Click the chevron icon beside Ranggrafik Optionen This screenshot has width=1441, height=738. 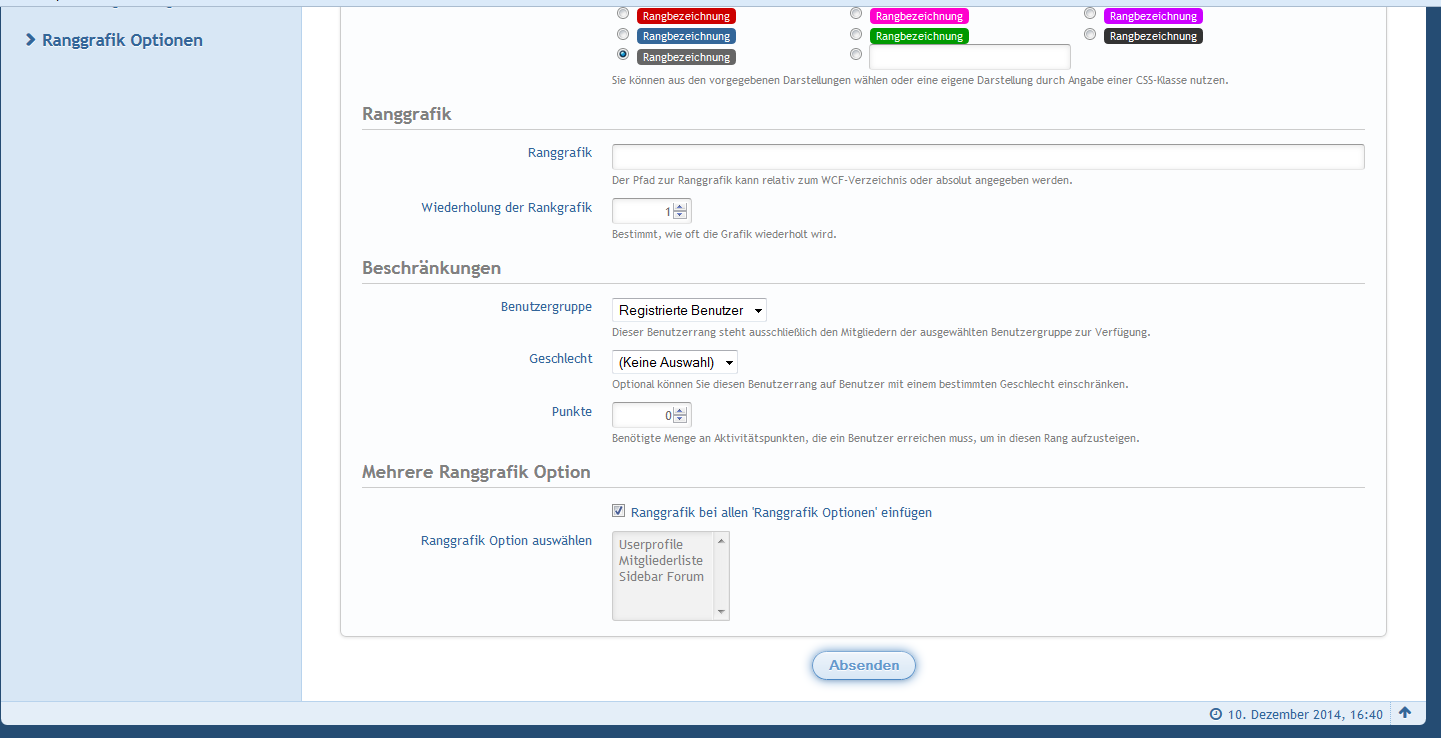31,40
